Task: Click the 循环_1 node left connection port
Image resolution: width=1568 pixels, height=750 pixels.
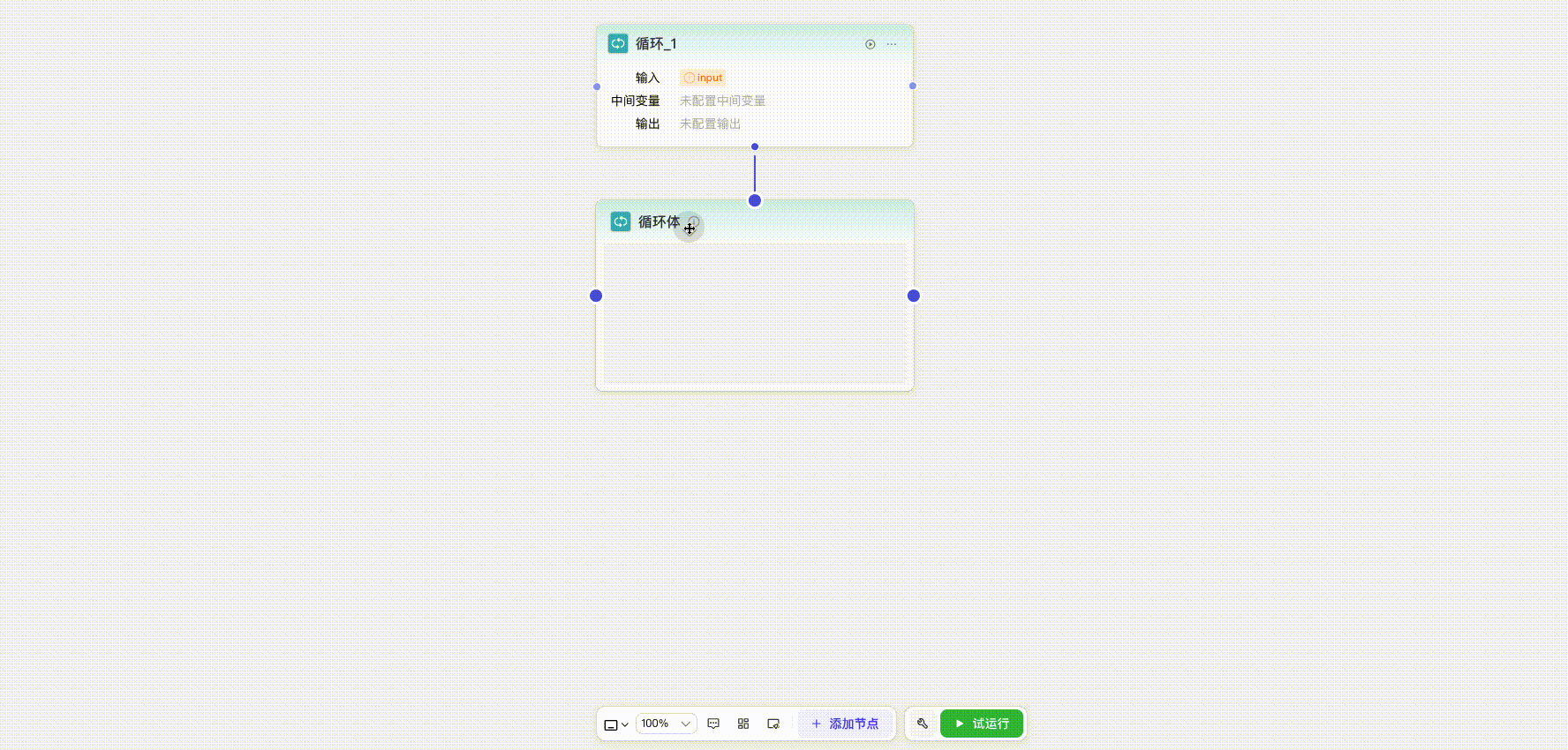Action: [x=597, y=86]
